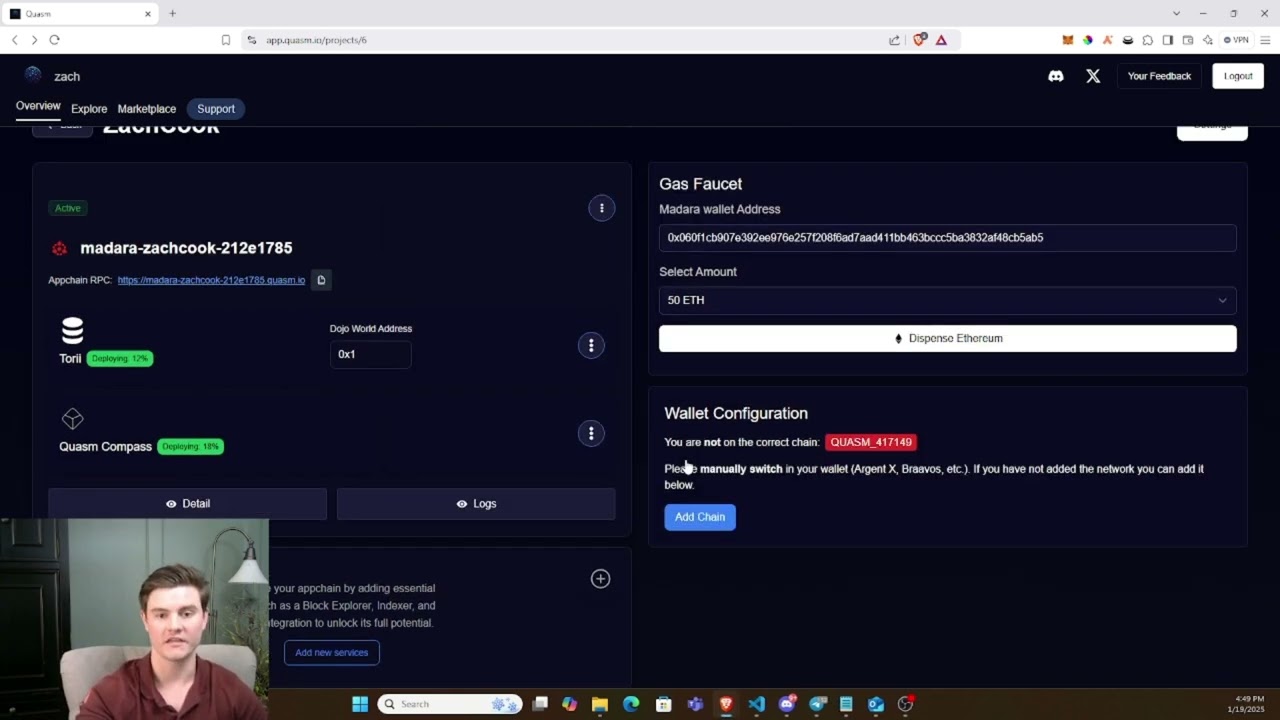Viewport: 1280px width, 720px height.
Task: Reload the page
Action: (54, 40)
